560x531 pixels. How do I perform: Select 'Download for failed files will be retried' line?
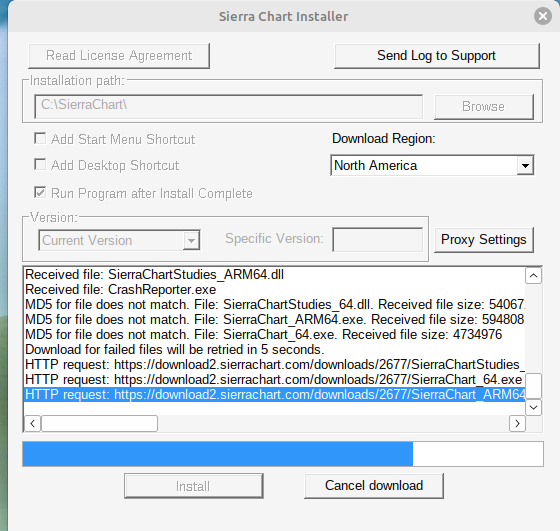tap(274, 350)
